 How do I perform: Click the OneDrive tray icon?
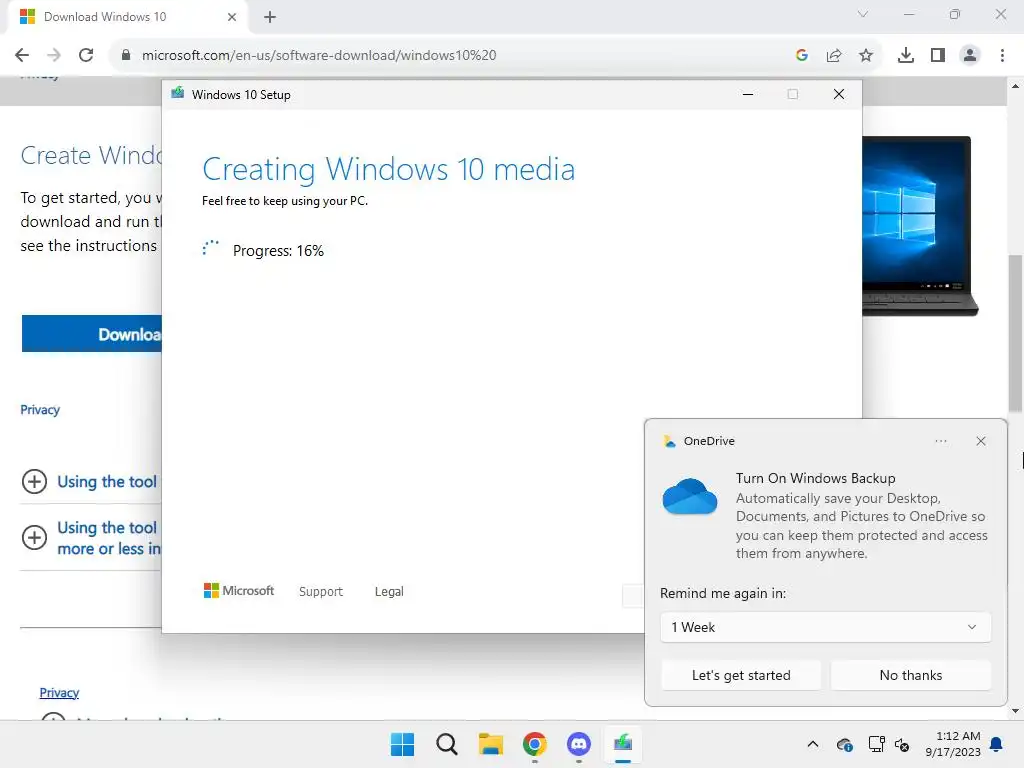point(844,744)
